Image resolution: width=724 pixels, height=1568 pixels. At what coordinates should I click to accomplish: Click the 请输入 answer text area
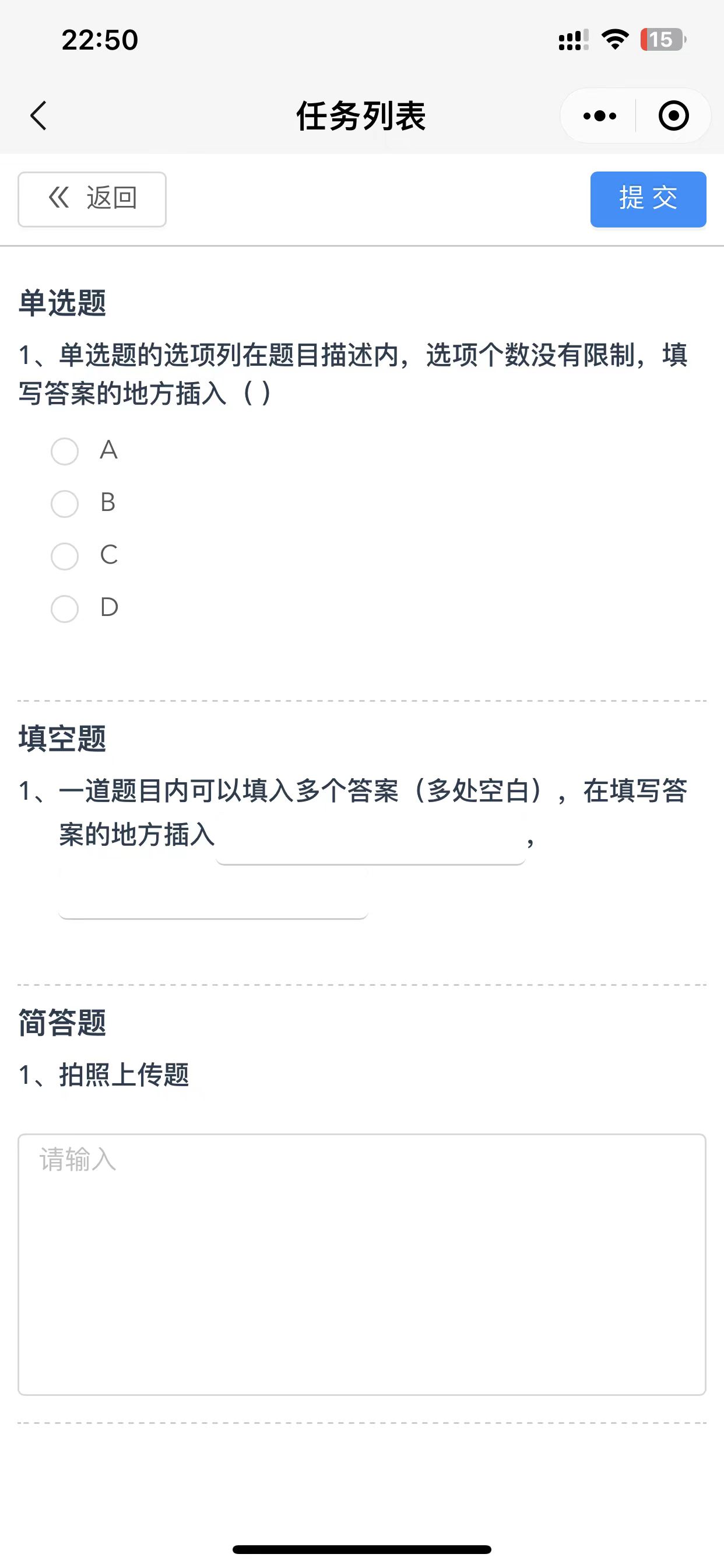click(x=362, y=1264)
